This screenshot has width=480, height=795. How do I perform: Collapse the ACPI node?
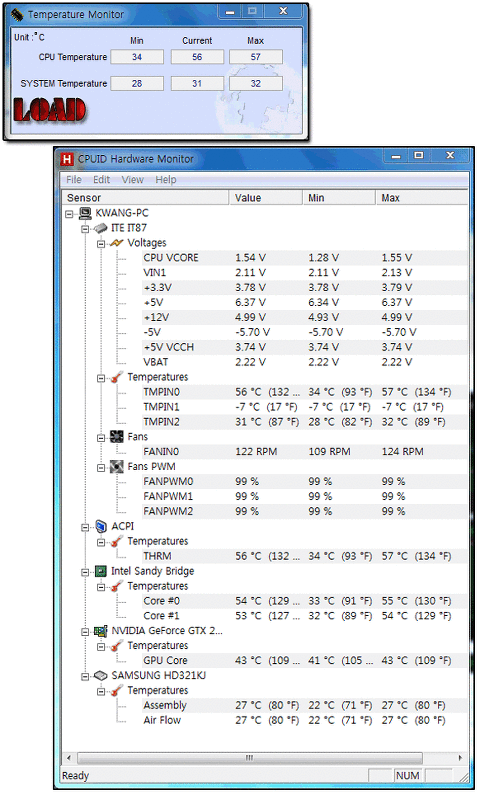click(85, 527)
